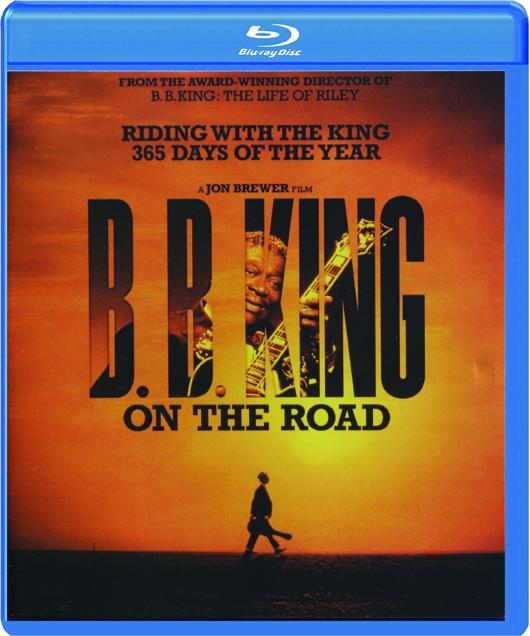This screenshot has width=530, height=636.
Task: Click the 'On the Road' subtitle
Action: [255, 418]
